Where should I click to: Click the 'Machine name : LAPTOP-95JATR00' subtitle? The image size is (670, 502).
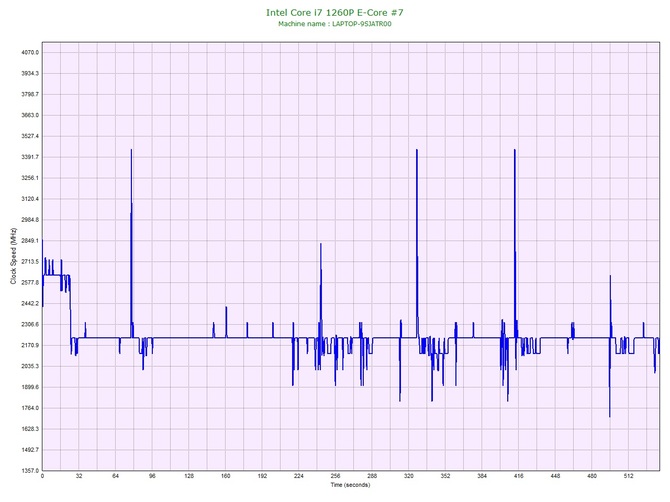tap(335, 24)
